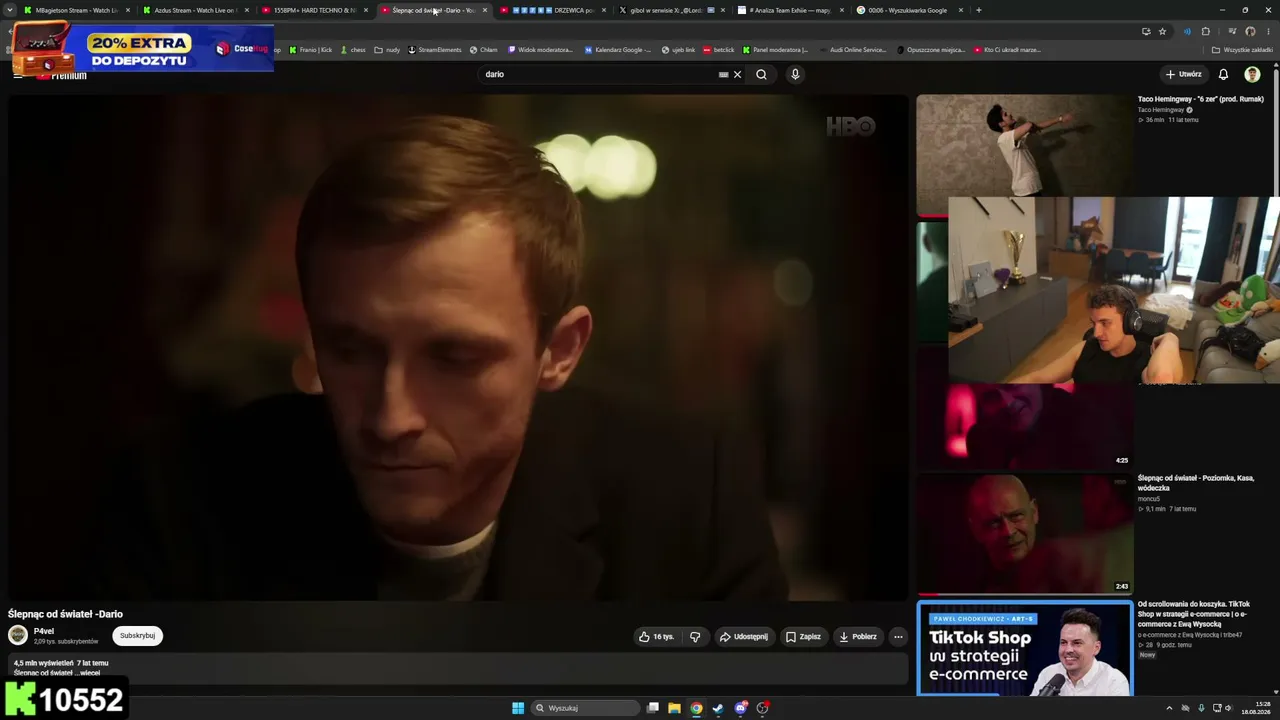Open the P4vel channel avatar
Viewport: 1280px width, 720px height.
[18, 635]
